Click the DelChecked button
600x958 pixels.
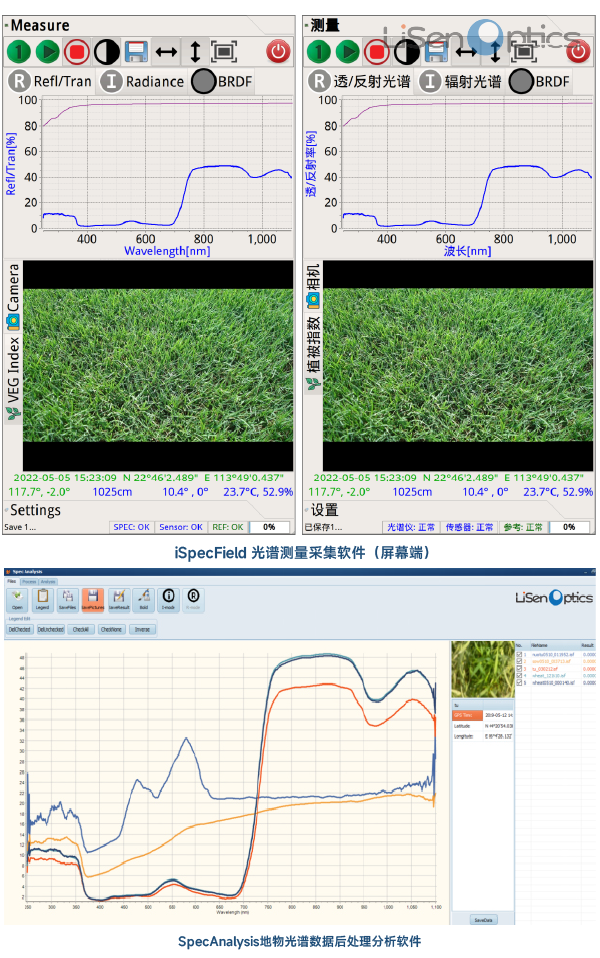[20, 629]
